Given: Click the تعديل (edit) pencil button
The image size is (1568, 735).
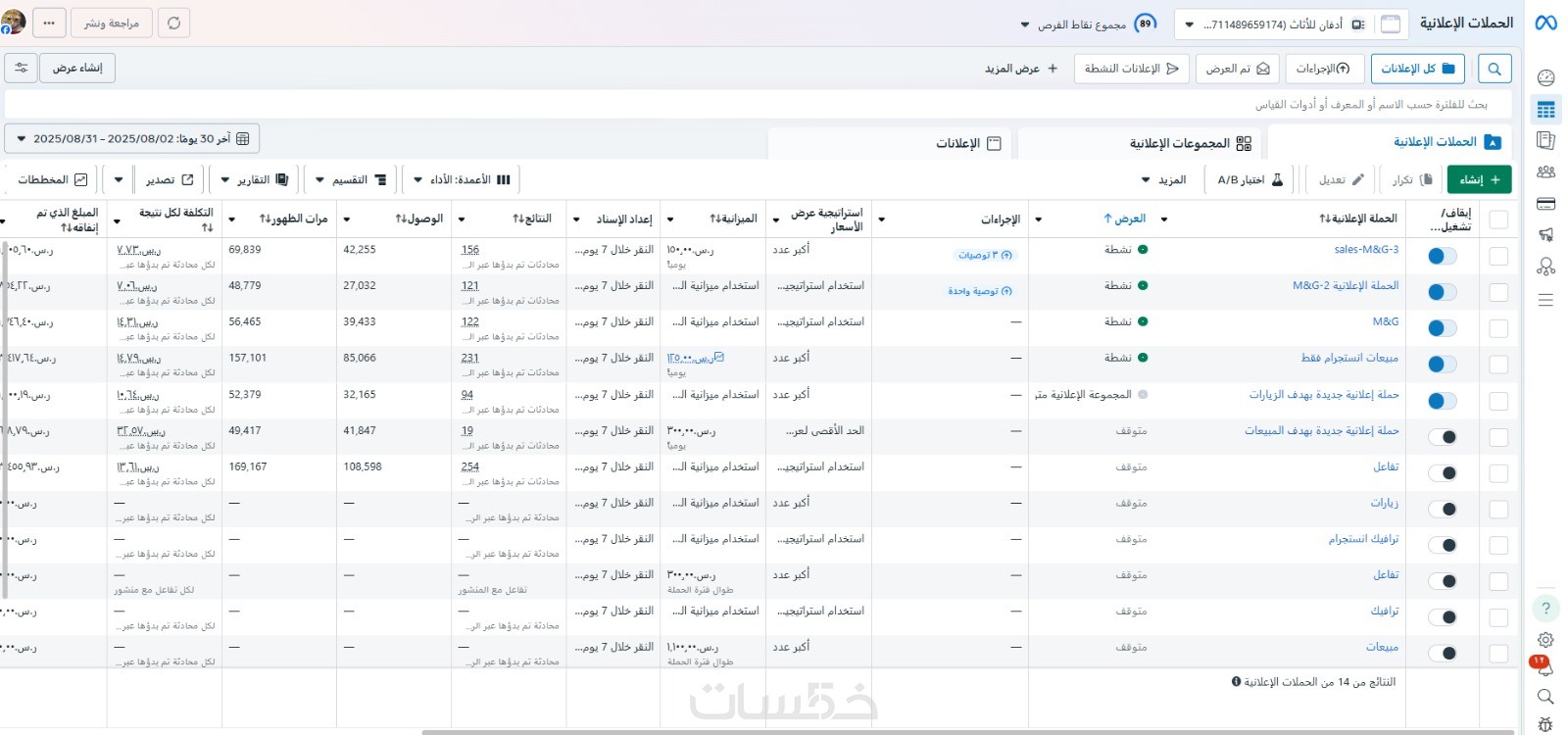Looking at the screenshot, I should 1341,179.
